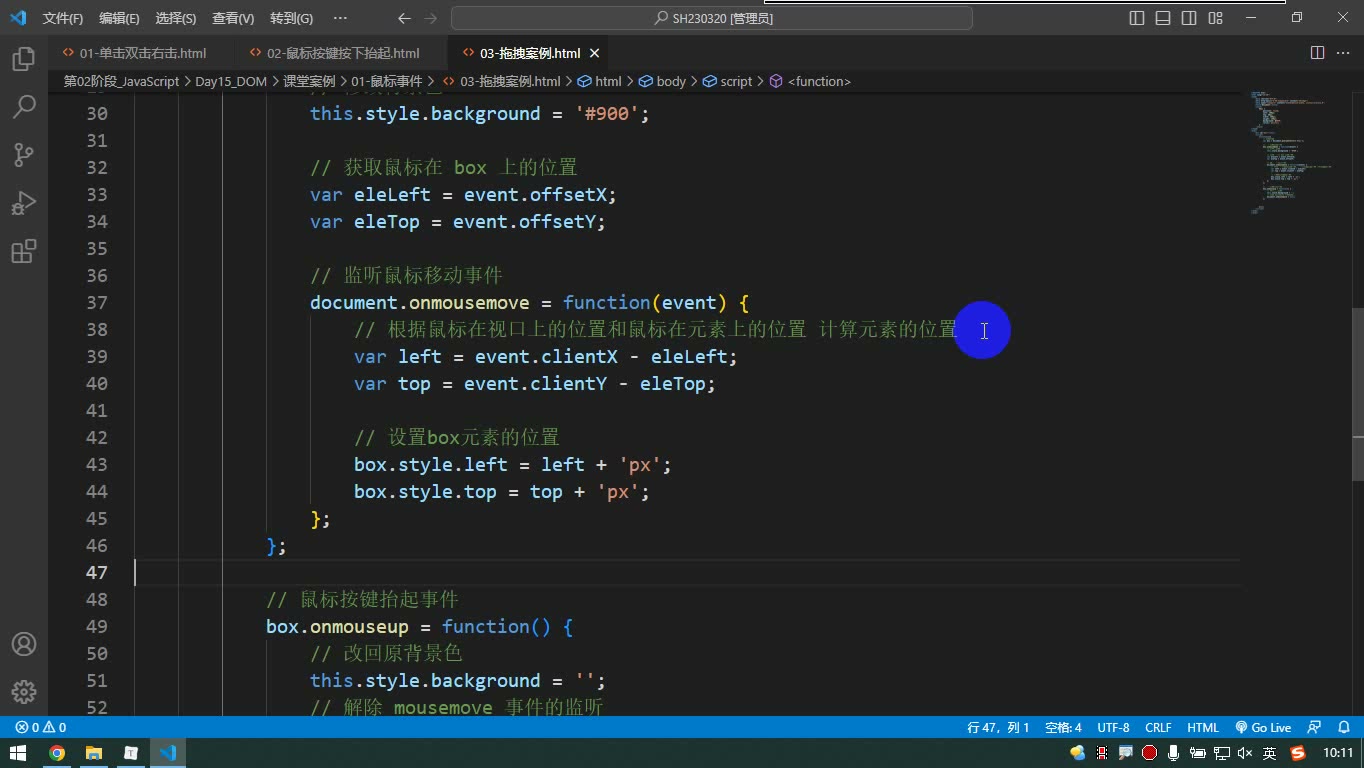Open editor more actions menu

[x=1343, y=53]
